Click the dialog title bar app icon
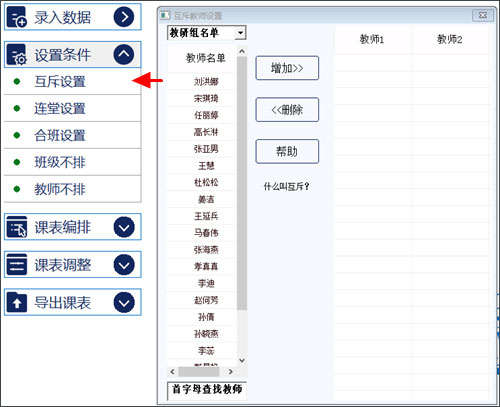This screenshot has height=407, width=500. [x=165, y=16]
